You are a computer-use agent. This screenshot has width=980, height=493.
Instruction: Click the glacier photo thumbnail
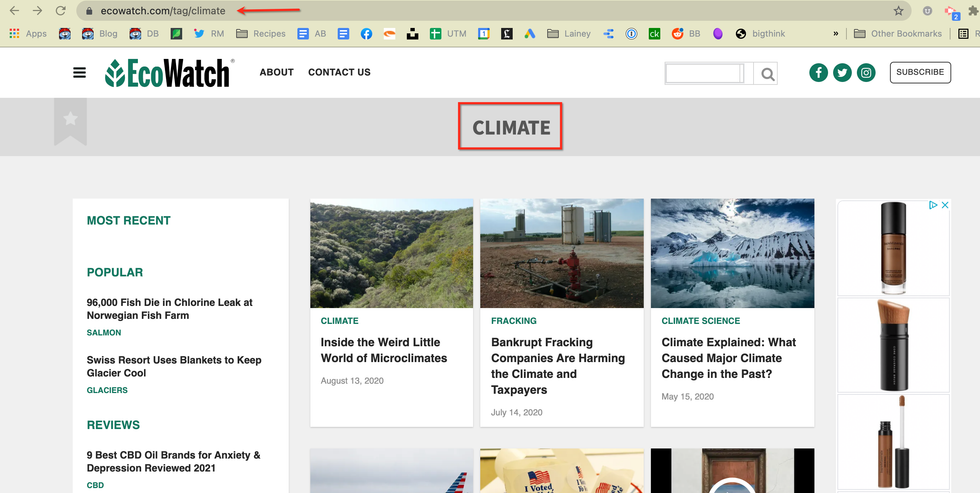732,253
